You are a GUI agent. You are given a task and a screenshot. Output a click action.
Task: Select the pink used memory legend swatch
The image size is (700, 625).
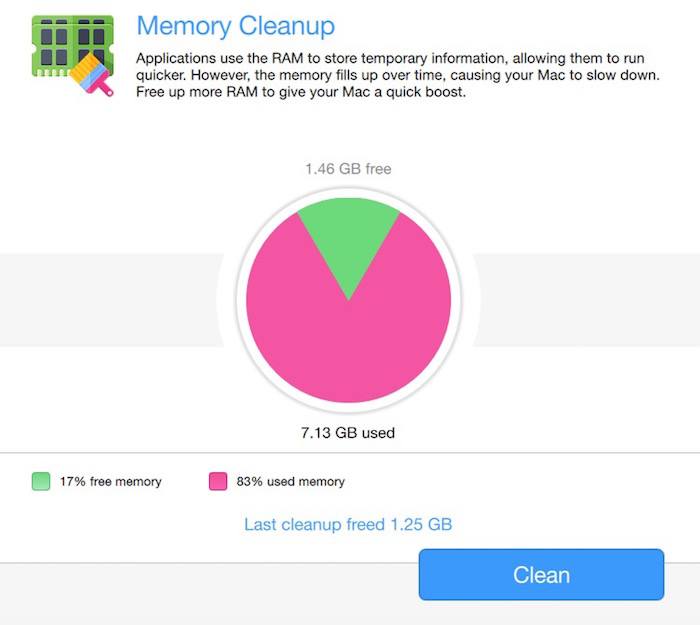[x=218, y=482]
